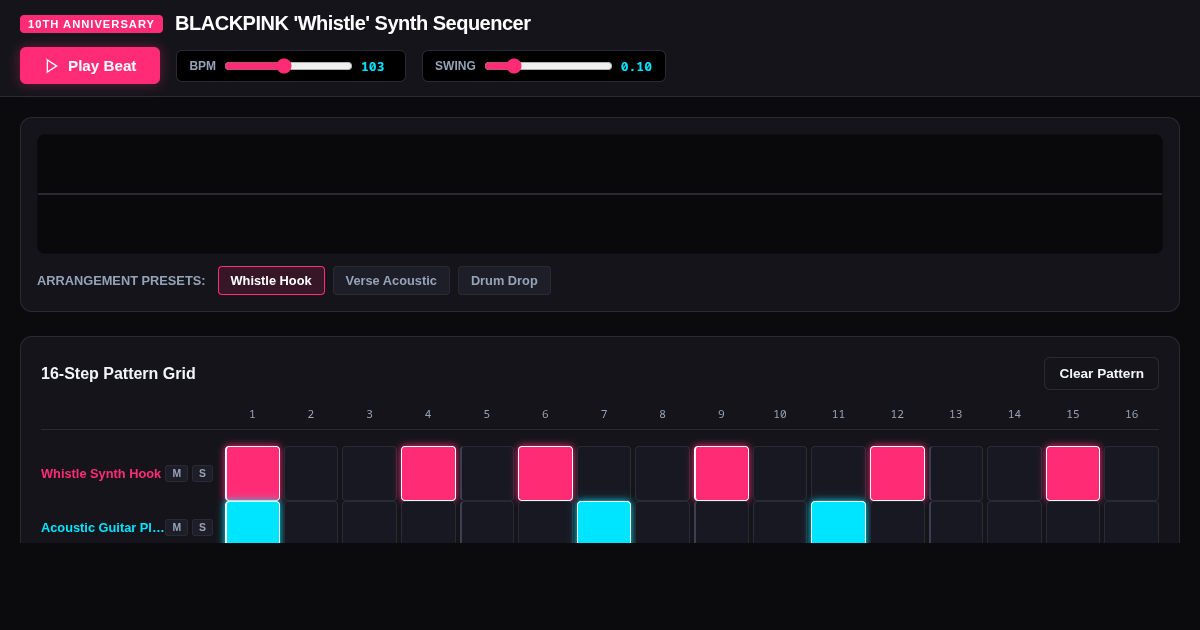Click the Clear Pattern button

tap(1101, 373)
